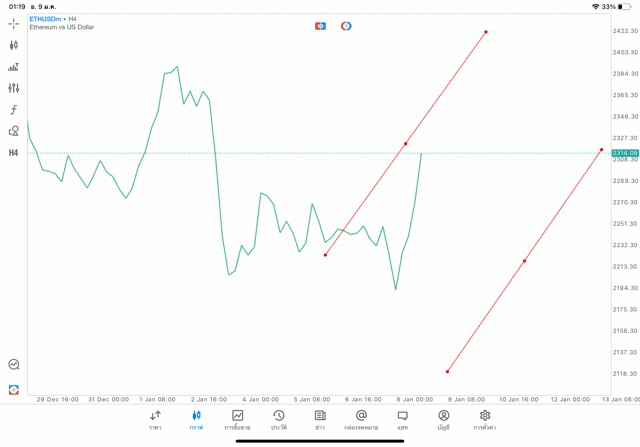Select the crosshair cursor tool
Viewport: 640px width, 447px height.
(14, 23)
